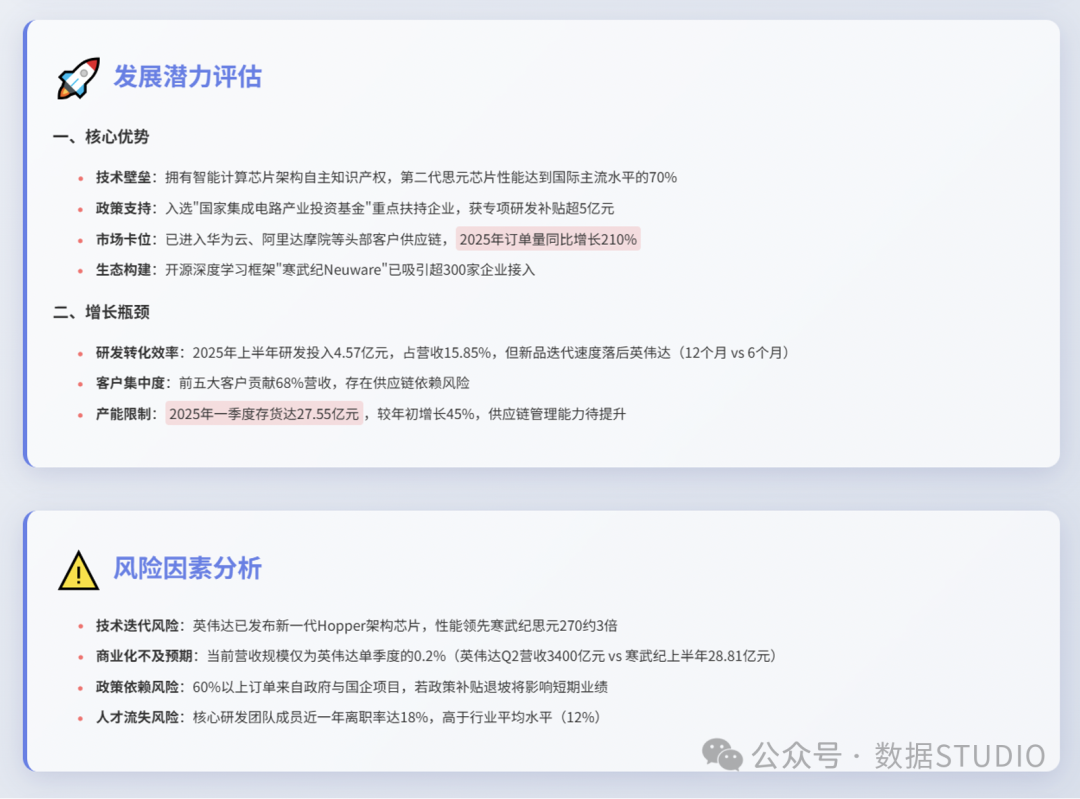Click the rocket icon beside 发展潜力评估

pos(78,78)
